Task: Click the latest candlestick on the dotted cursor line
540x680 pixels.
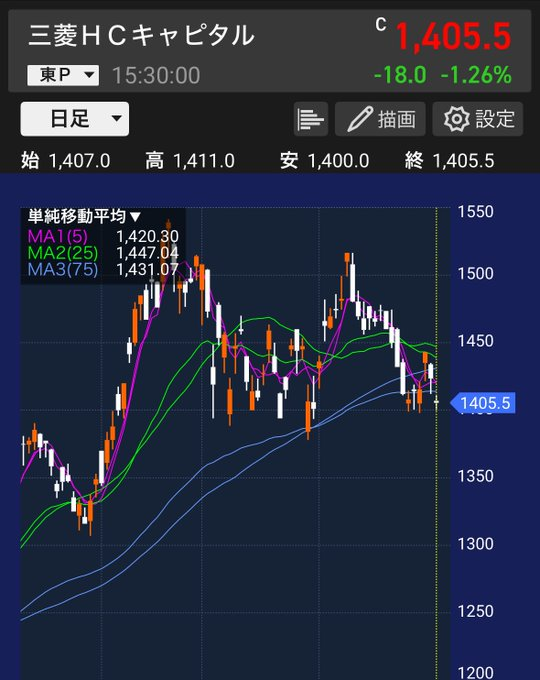Action: pyautogui.click(x=436, y=402)
